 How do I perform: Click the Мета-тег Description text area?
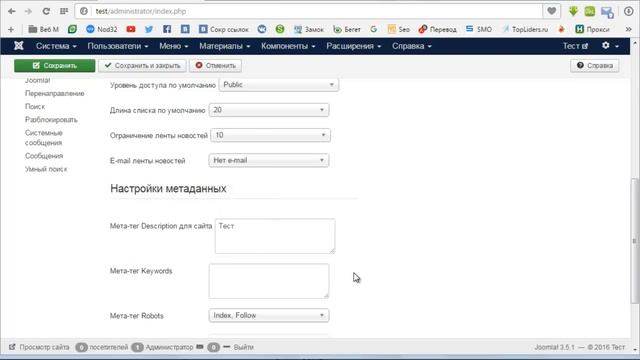275,236
